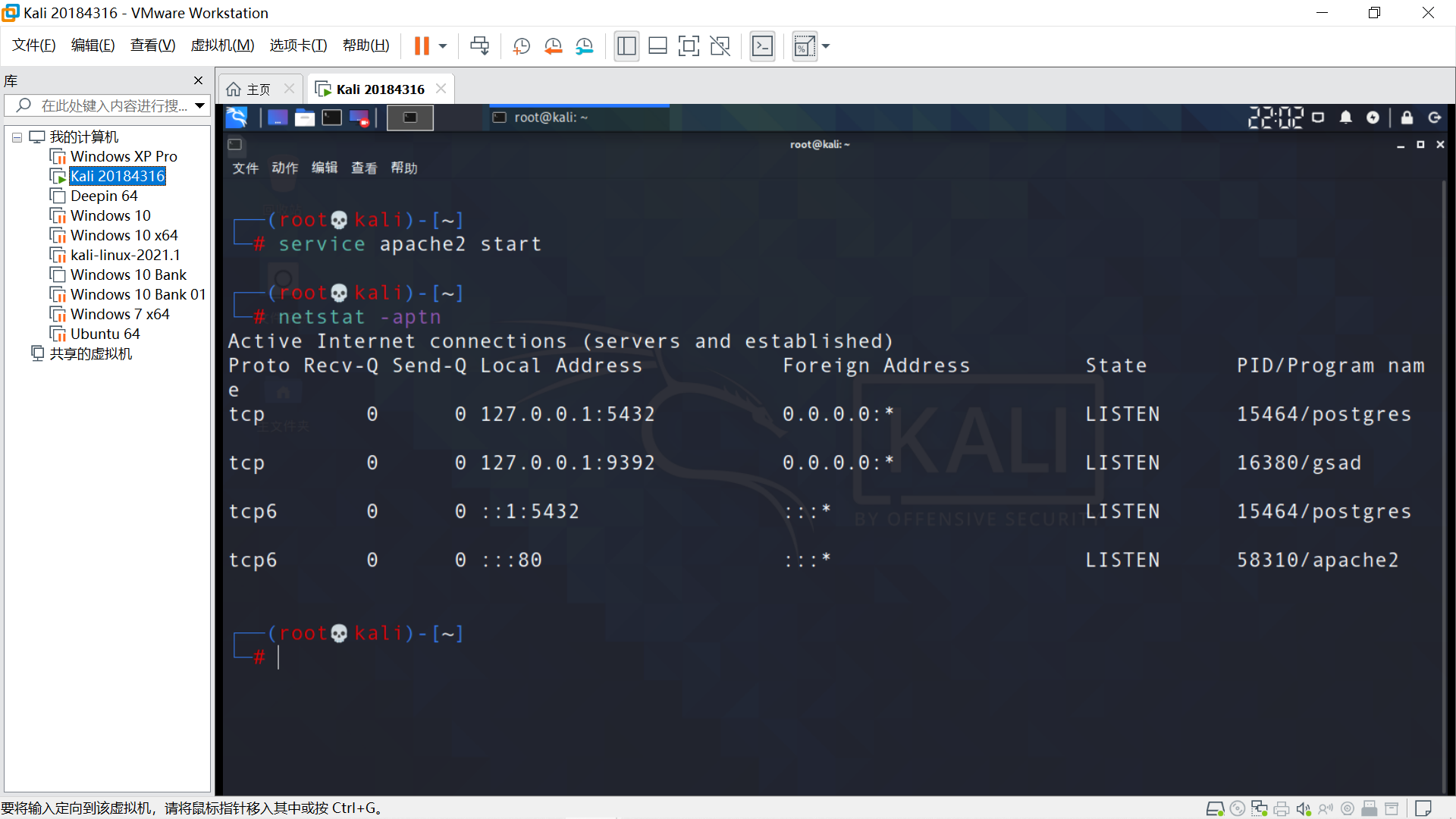Image resolution: width=1456 pixels, height=819 pixels.
Task: Open the stretch guest display dropdown arrow
Action: click(x=826, y=46)
